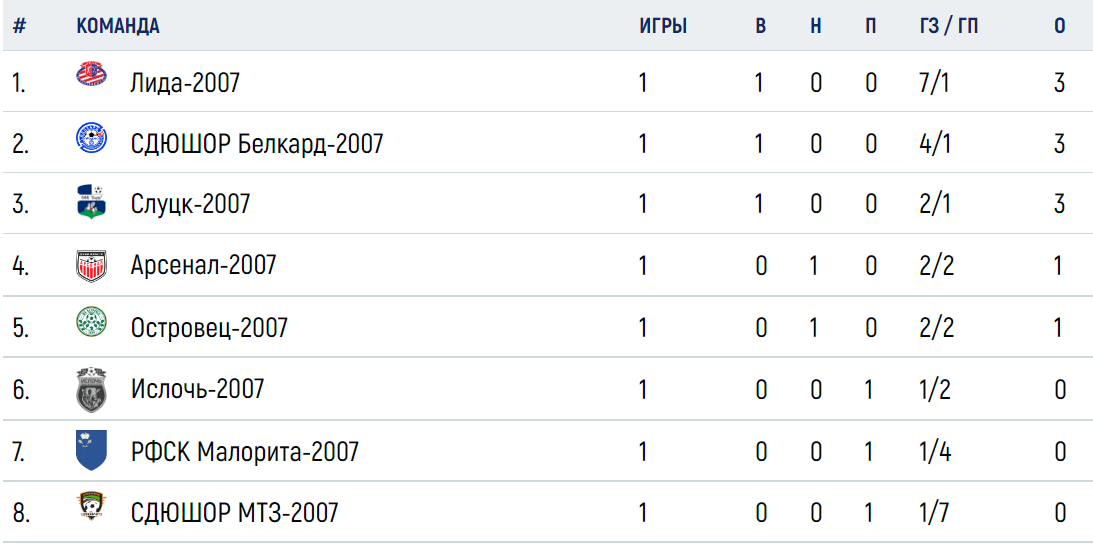Click the Слуцк-2007 team emblem
Screen dimensions: 1093x547
(91, 202)
